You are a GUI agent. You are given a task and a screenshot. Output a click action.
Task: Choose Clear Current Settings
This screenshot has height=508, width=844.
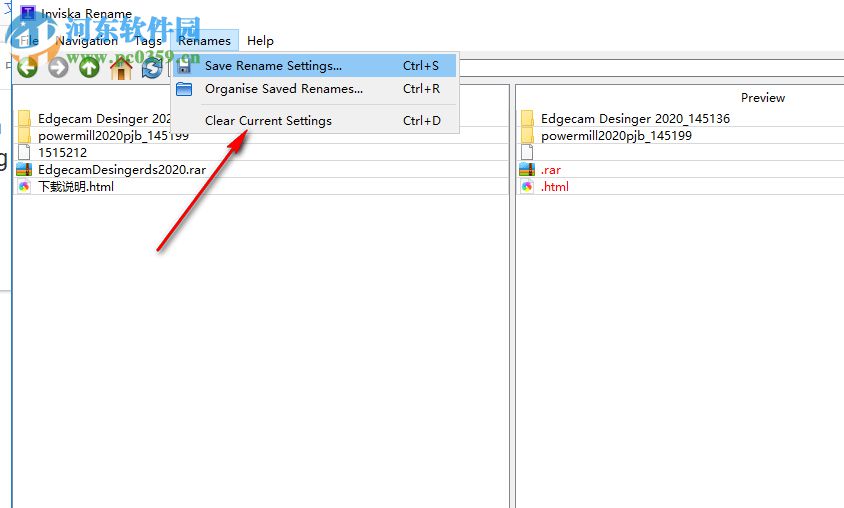[x=315, y=121]
